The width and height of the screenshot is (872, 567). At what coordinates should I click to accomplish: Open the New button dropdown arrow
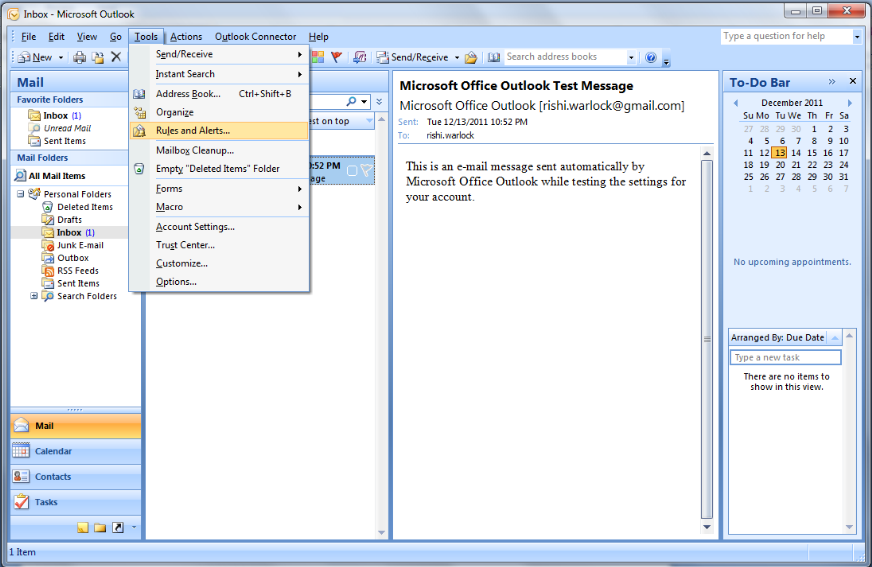tap(61, 57)
